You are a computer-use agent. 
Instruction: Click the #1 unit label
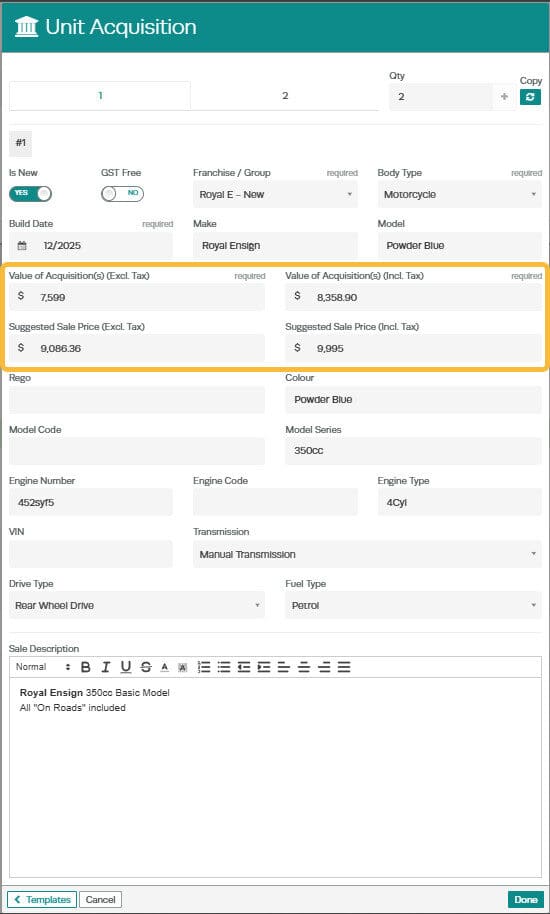(x=20, y=143)
